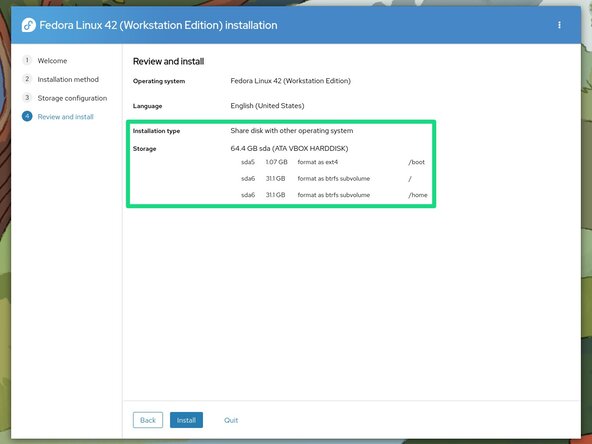The image size is (592, 444).
Task: Click the Back button
Action: point(148,420)
